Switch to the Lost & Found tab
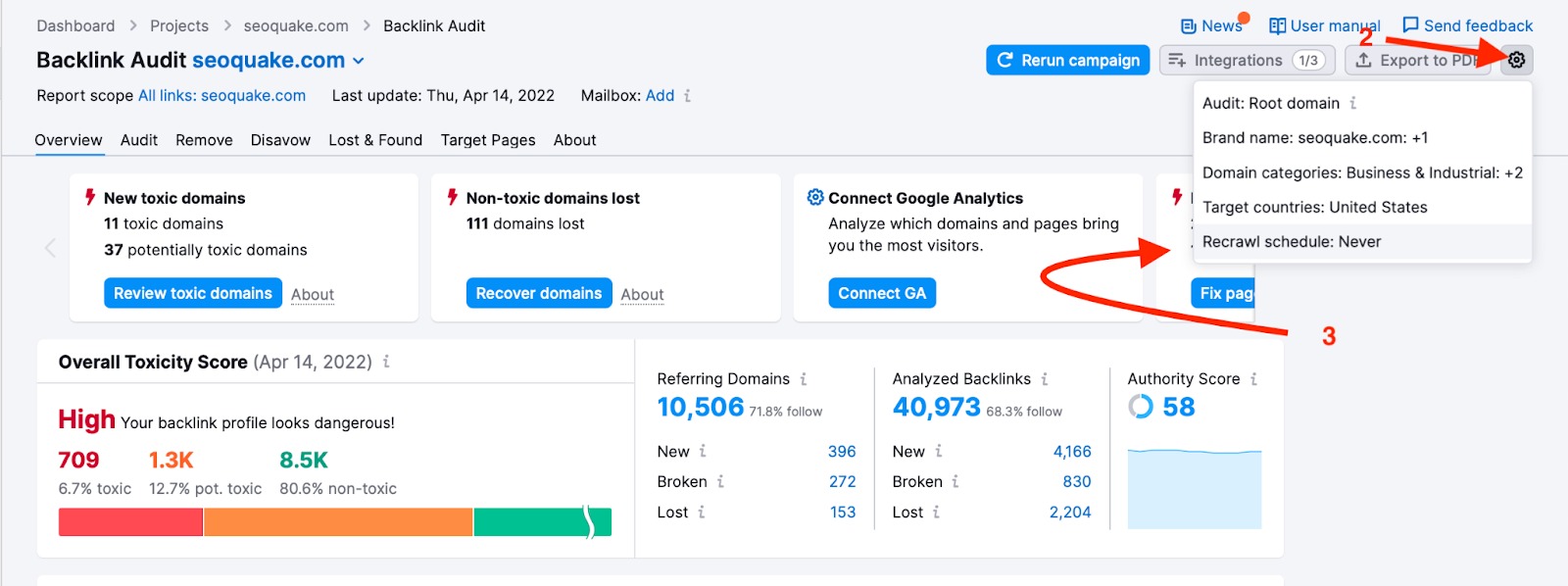This screenshot has height=586, width=1568. (375, 140)
